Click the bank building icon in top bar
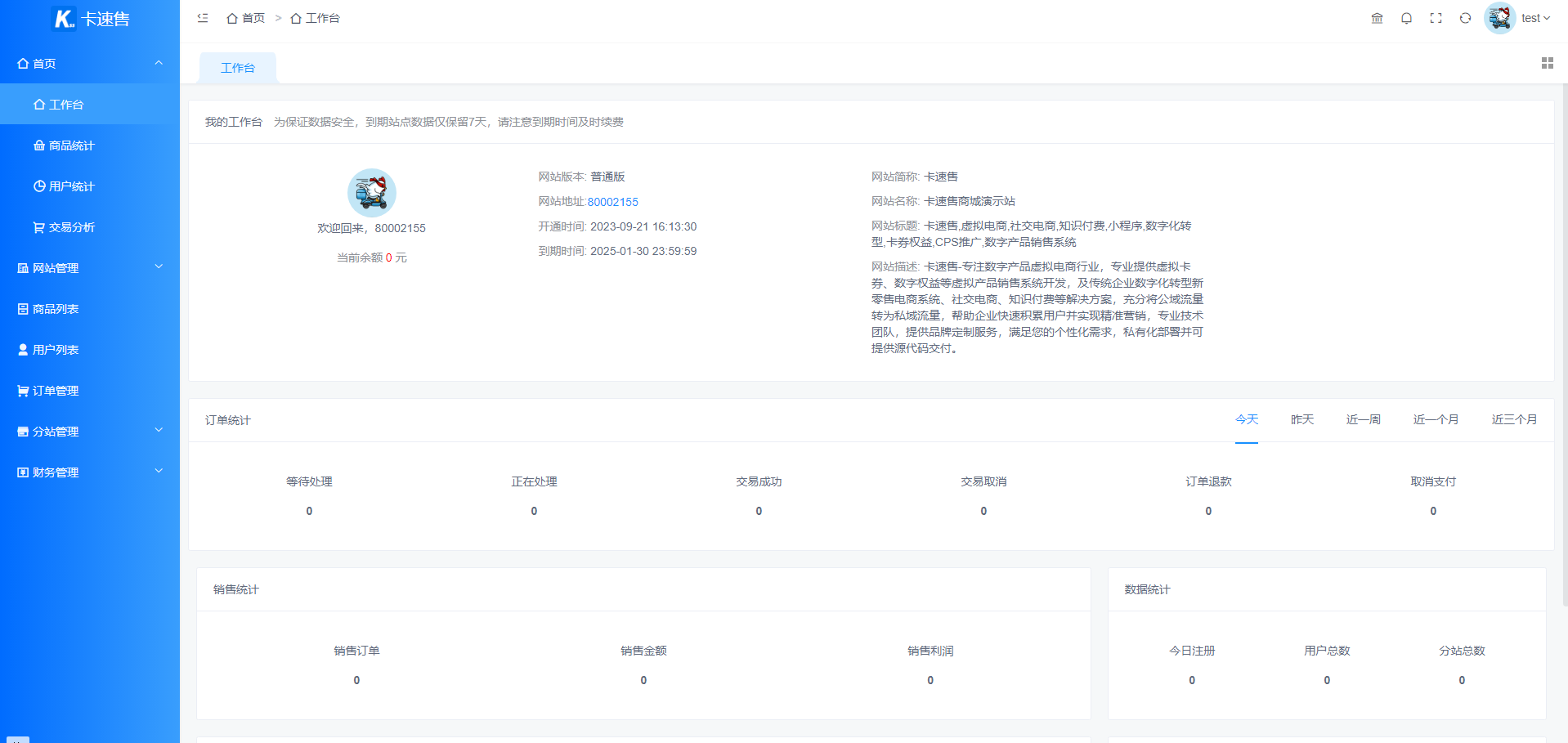 click(1377, 18)
